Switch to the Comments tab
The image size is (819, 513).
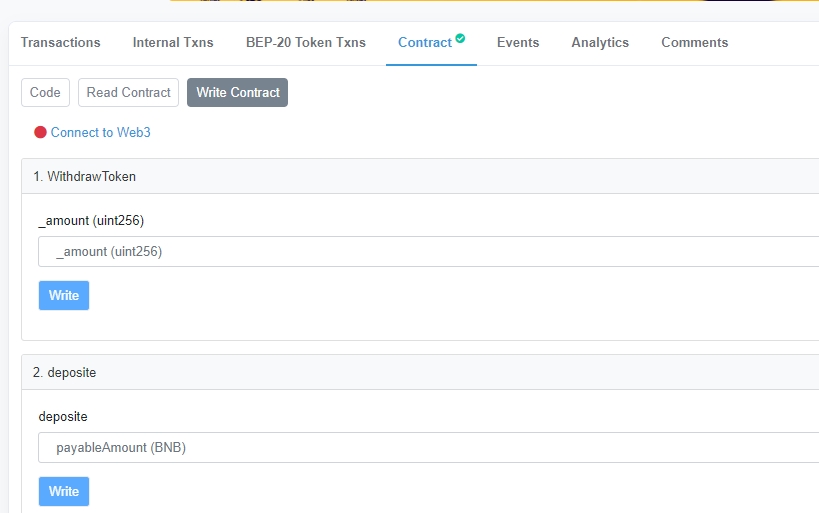(x=694, y=43)
